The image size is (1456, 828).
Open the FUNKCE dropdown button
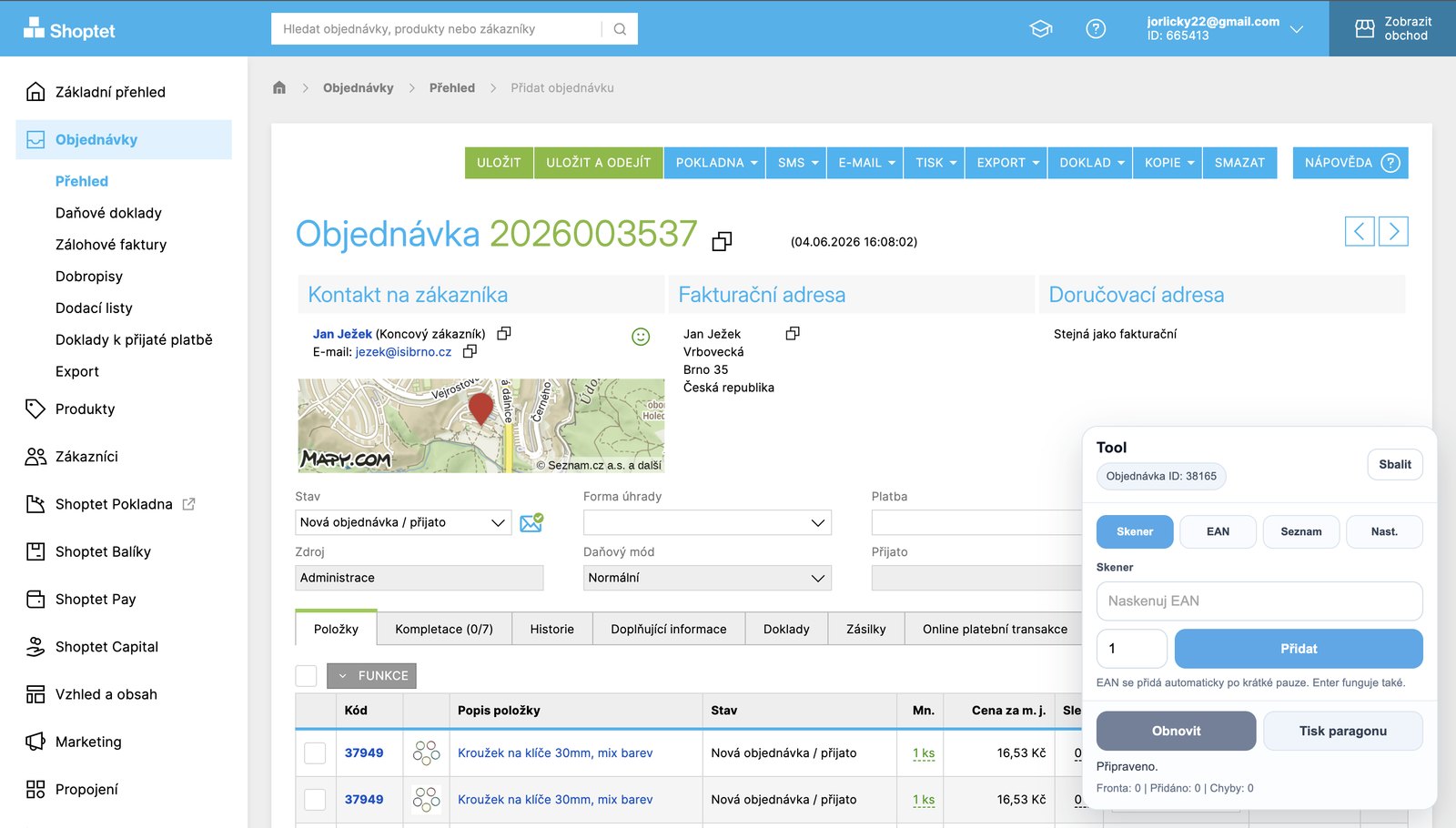(371, 675)
